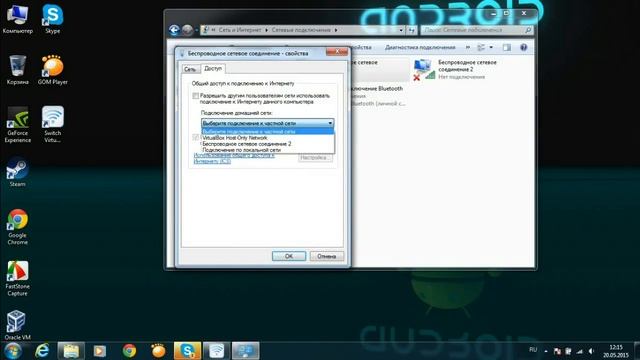
Task: Switch to network connections taskbar button
Action: point(246,351)
